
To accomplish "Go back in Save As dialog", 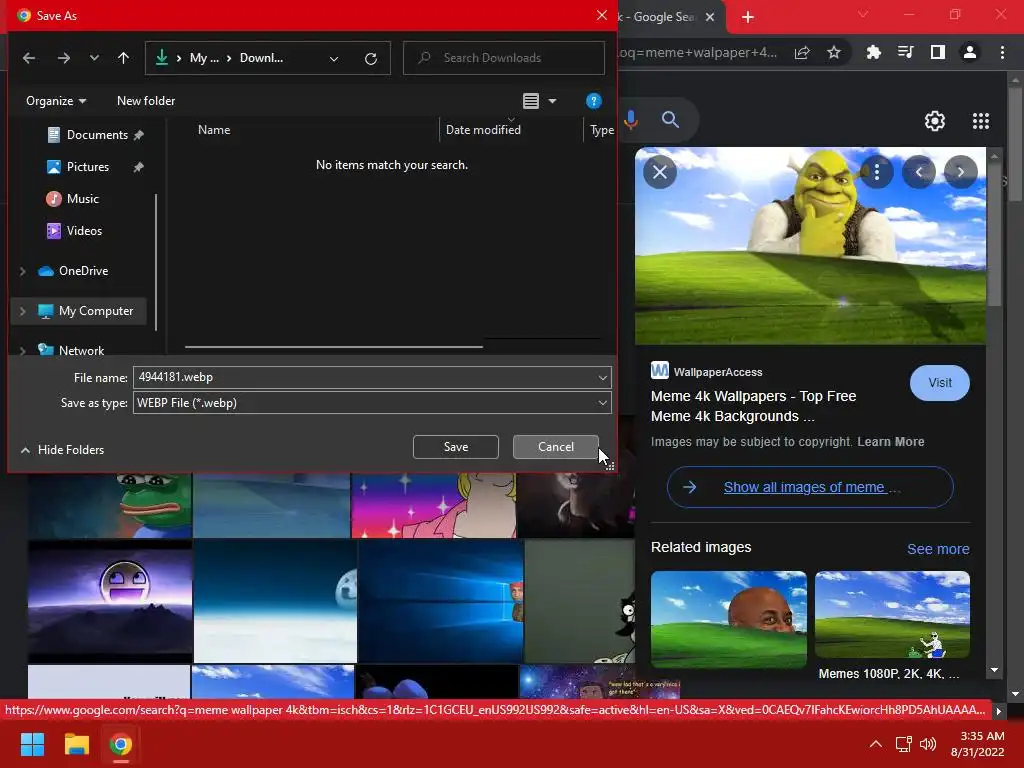I will pyautogui.click(x=29, y=58).
